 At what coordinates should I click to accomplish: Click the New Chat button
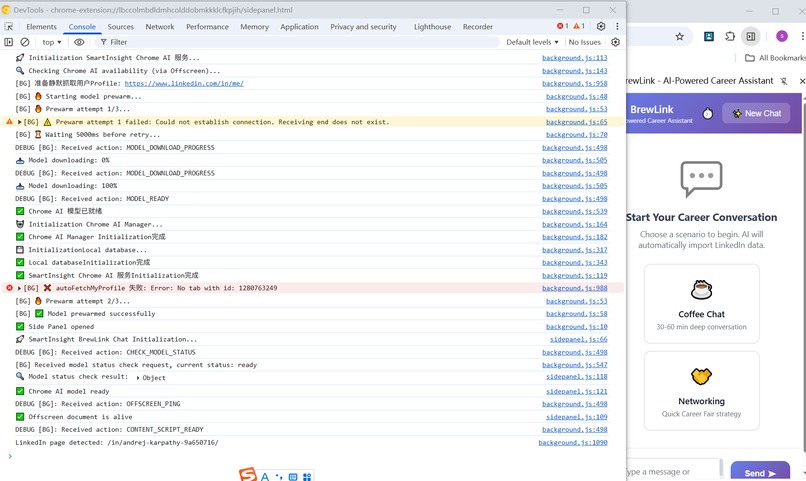point(757,114)
